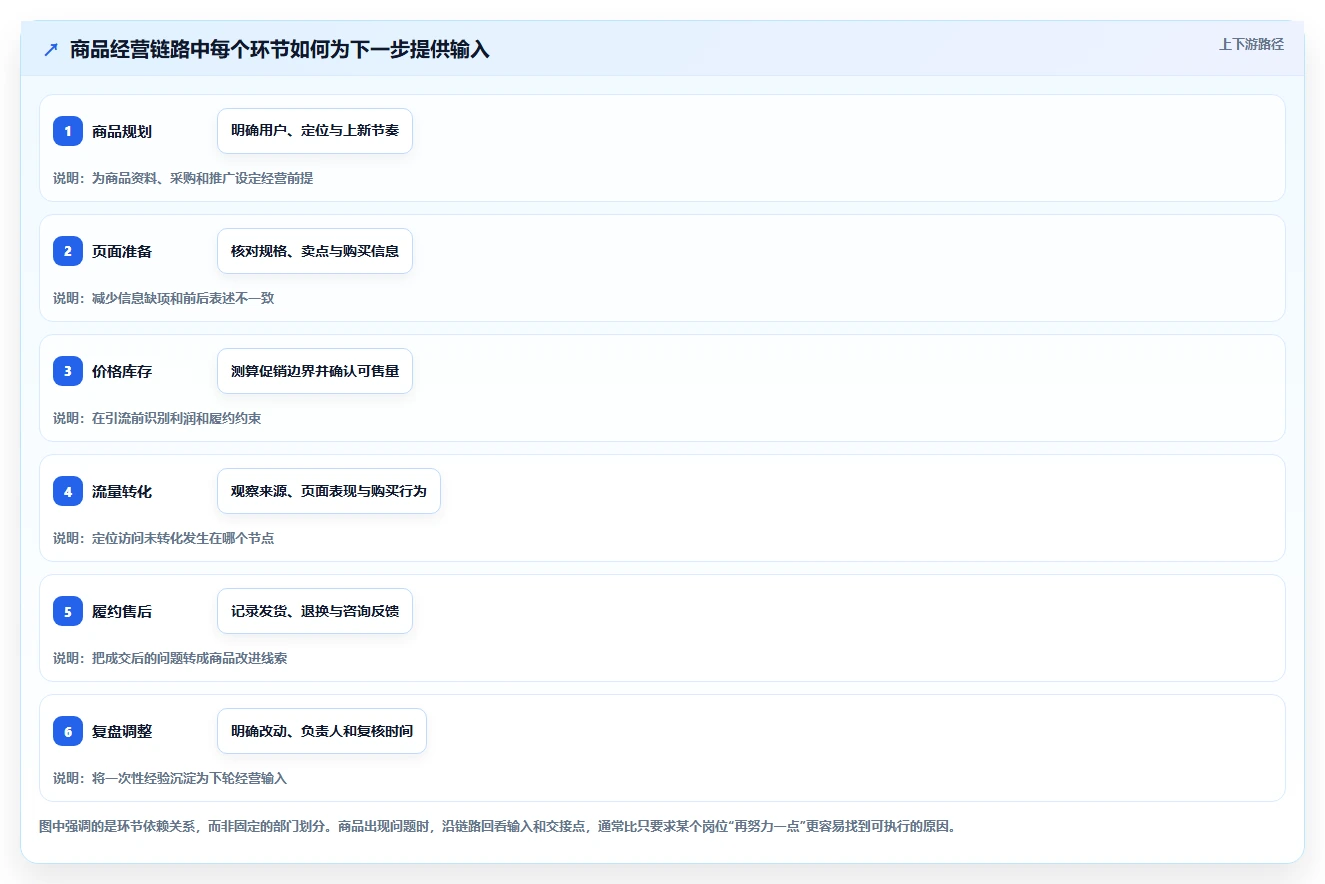Open the 记录发货、退换与咨询反馈 chip
This screenshot has height=884, width=1325.
315,611
